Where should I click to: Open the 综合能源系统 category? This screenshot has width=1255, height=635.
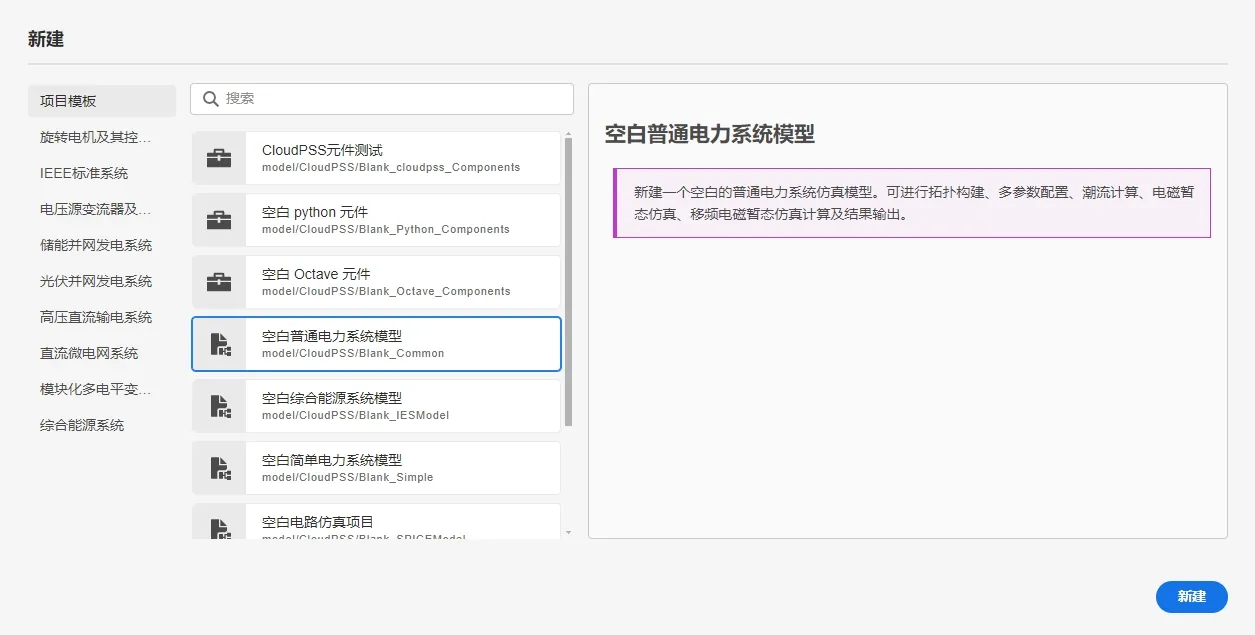coord(82,425)
